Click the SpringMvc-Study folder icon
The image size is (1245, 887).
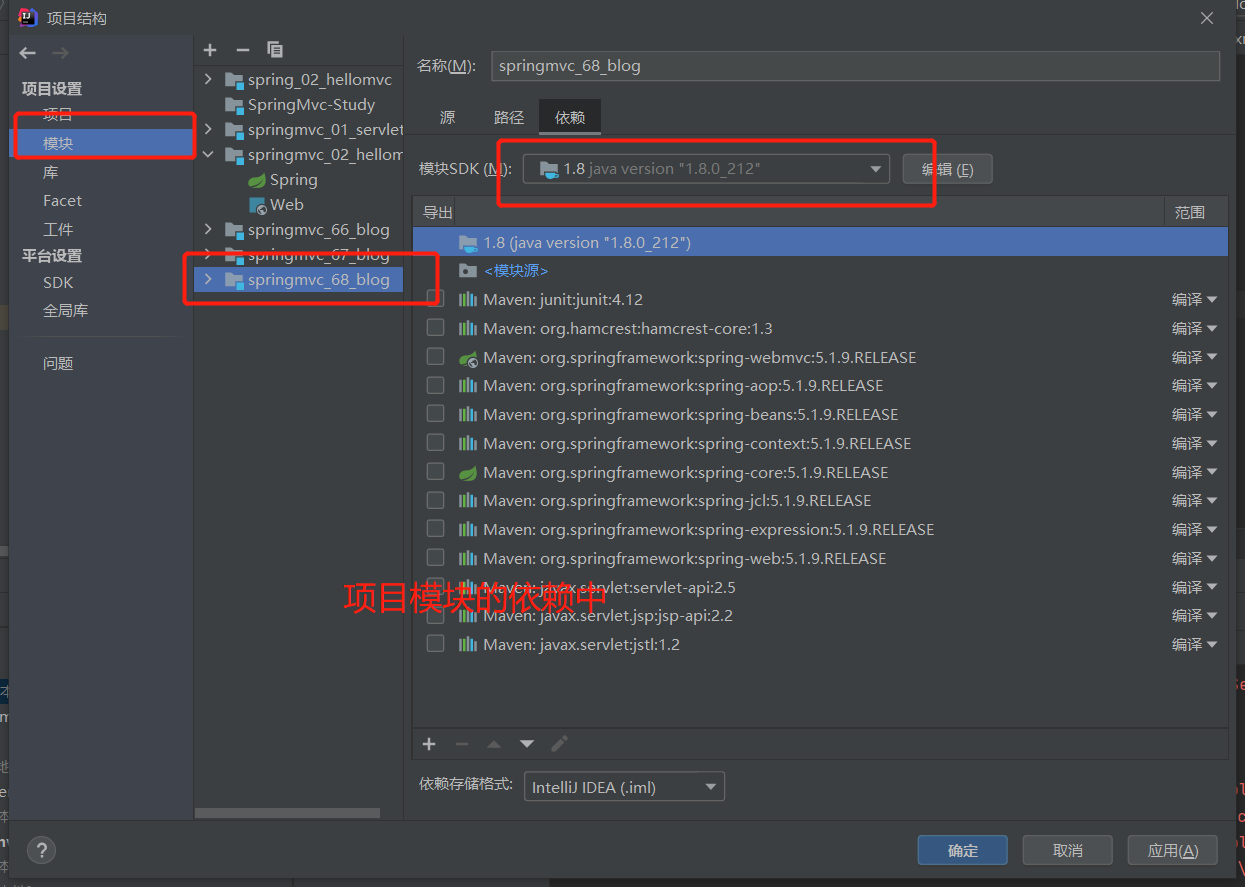click(234, 105)
